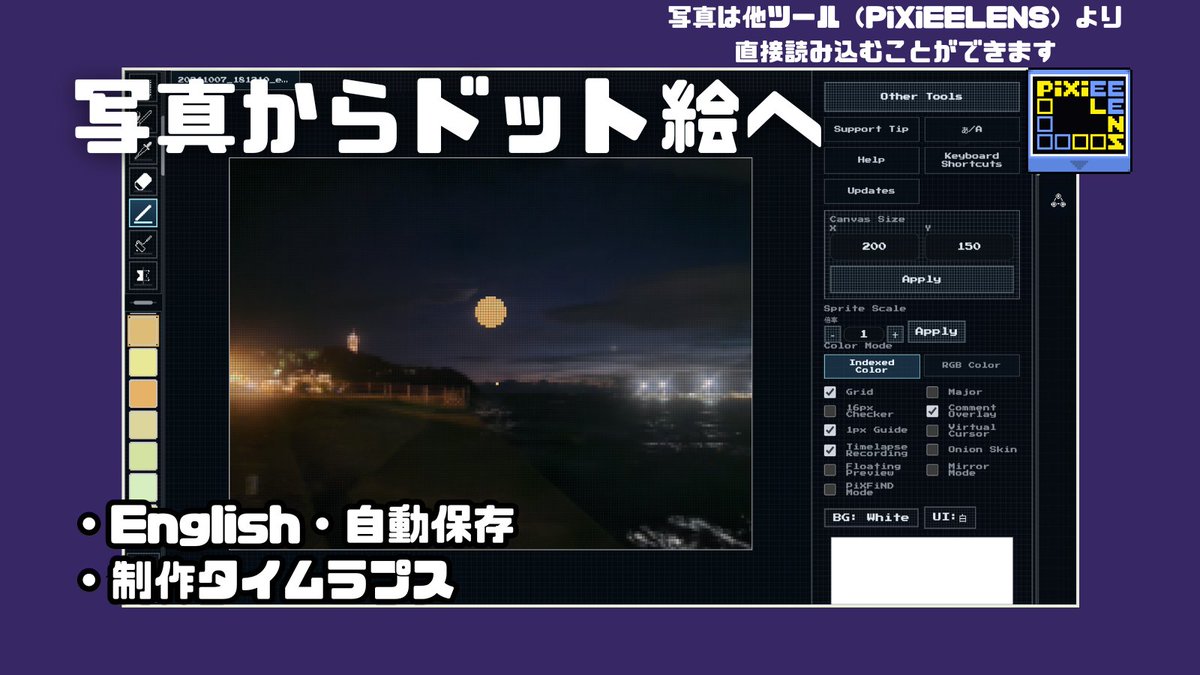Click the palette handle bar above swatches
Viewport: 1200px width, 675px height.
144,302
